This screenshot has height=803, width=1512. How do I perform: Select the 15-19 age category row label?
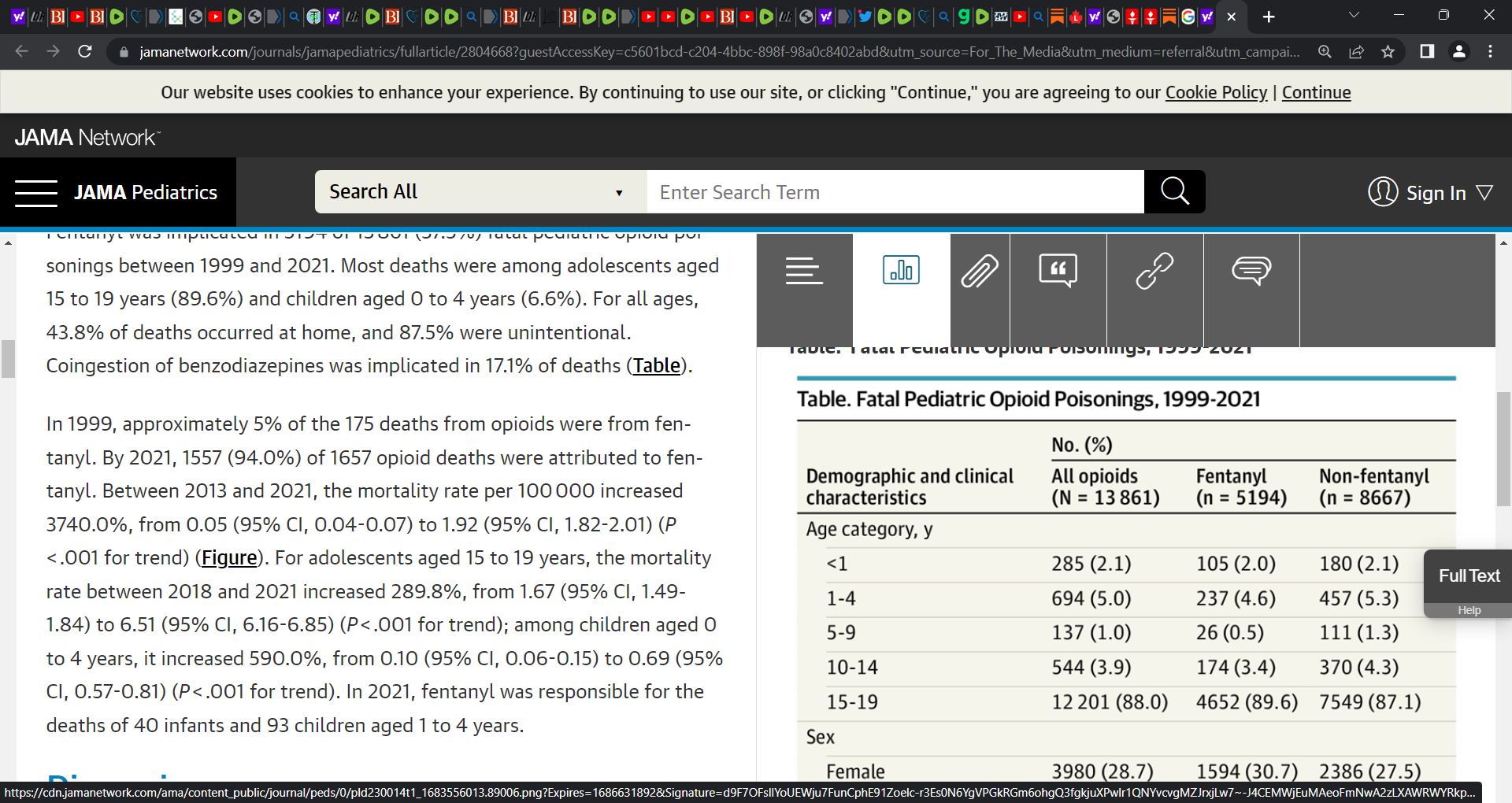(851, 702)
